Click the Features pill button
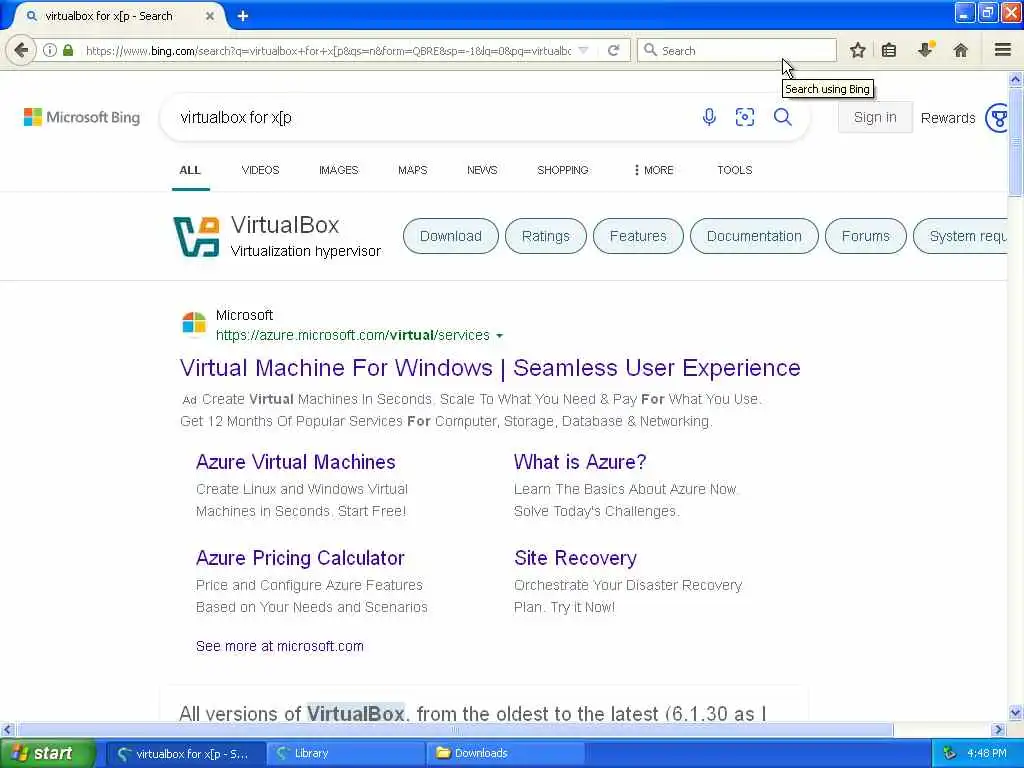The height and width of the screenshot is (768, 1024). (638, 236)
